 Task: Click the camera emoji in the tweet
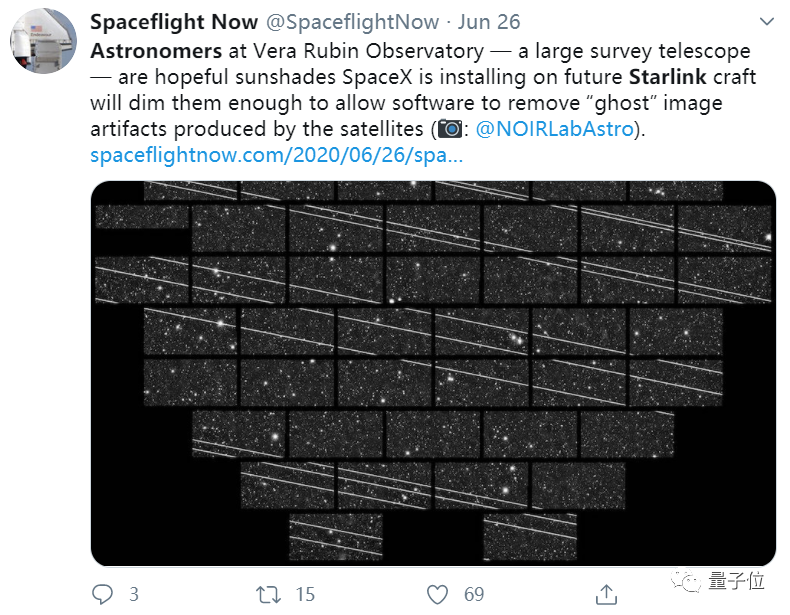(x=450, y=130)
